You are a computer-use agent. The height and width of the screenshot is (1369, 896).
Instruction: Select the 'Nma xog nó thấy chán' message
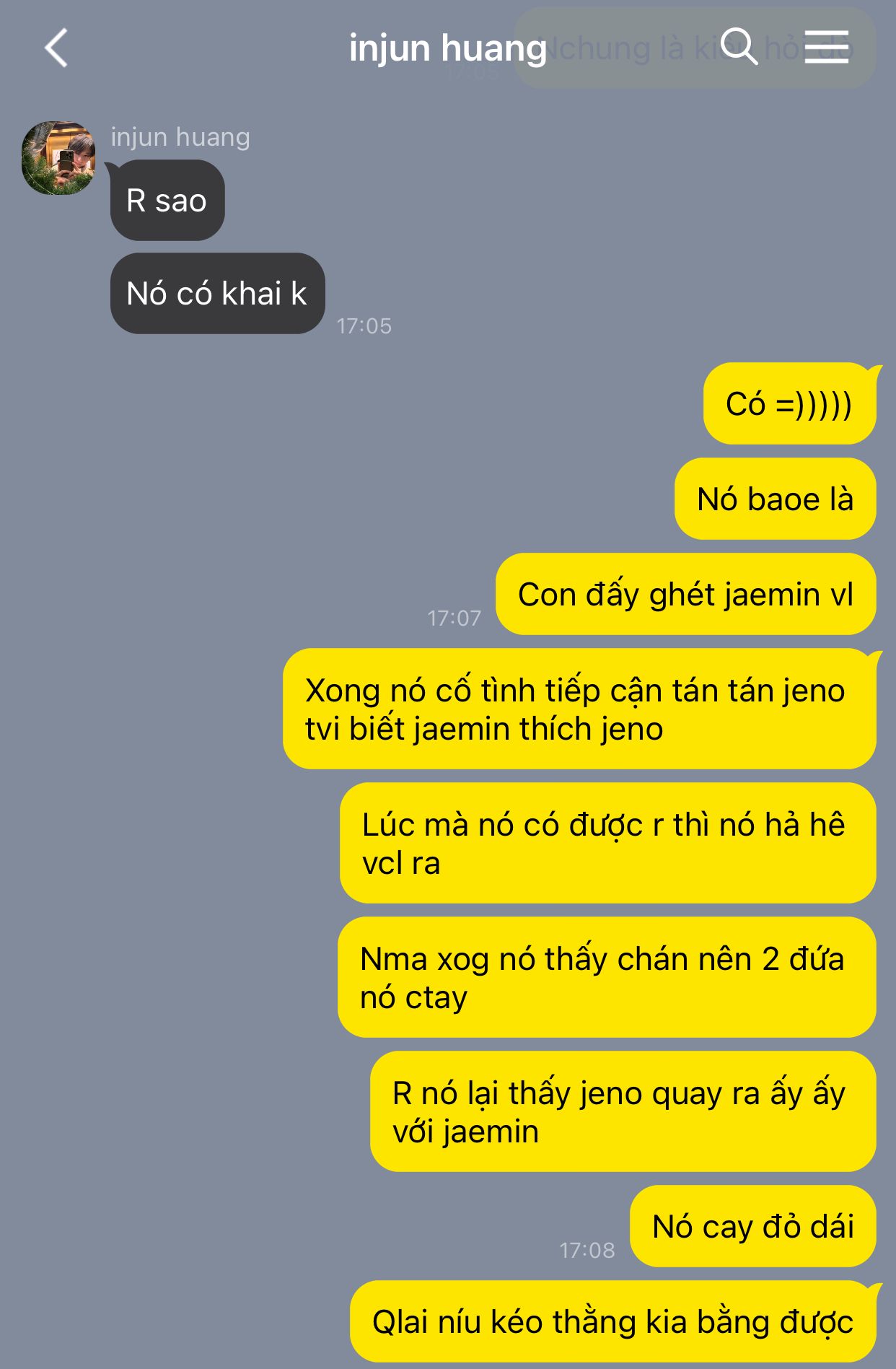pyautogui.click(x=607, y=977)
